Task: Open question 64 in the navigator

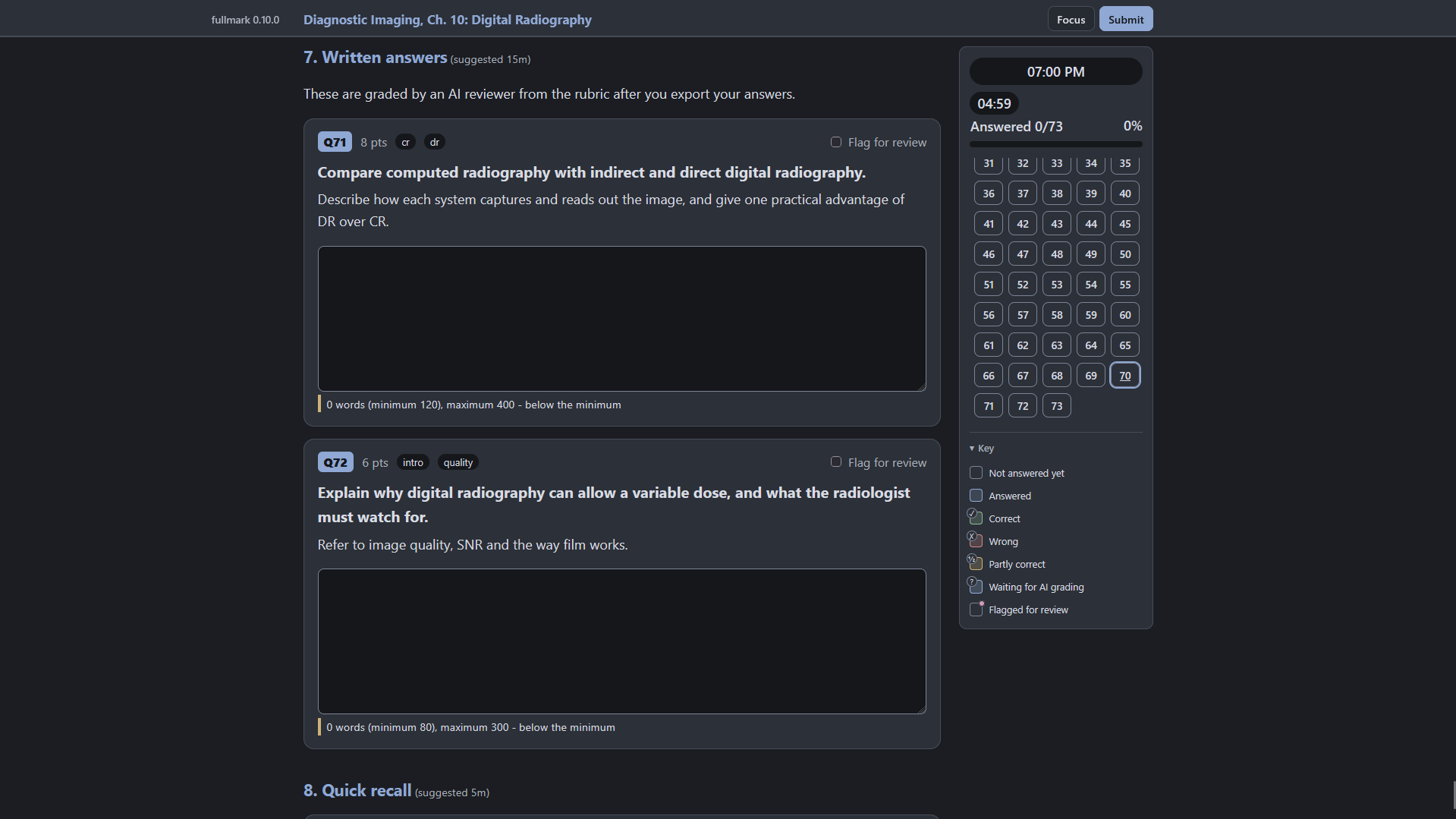Action: click(1091, 345)
